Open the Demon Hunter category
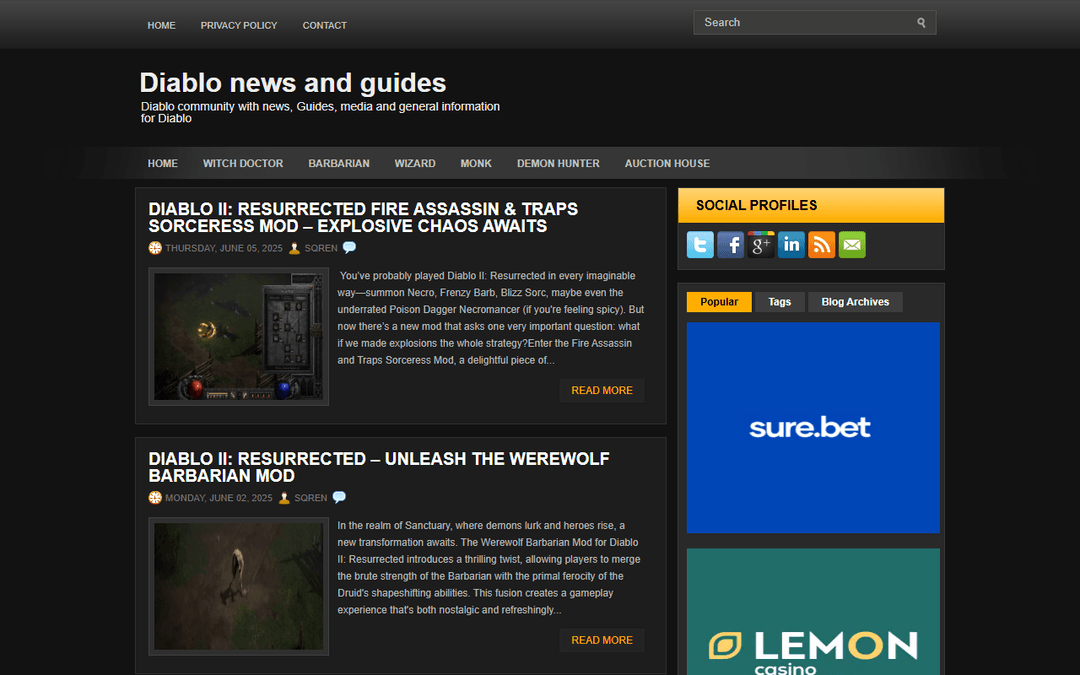 click(558, 163)
